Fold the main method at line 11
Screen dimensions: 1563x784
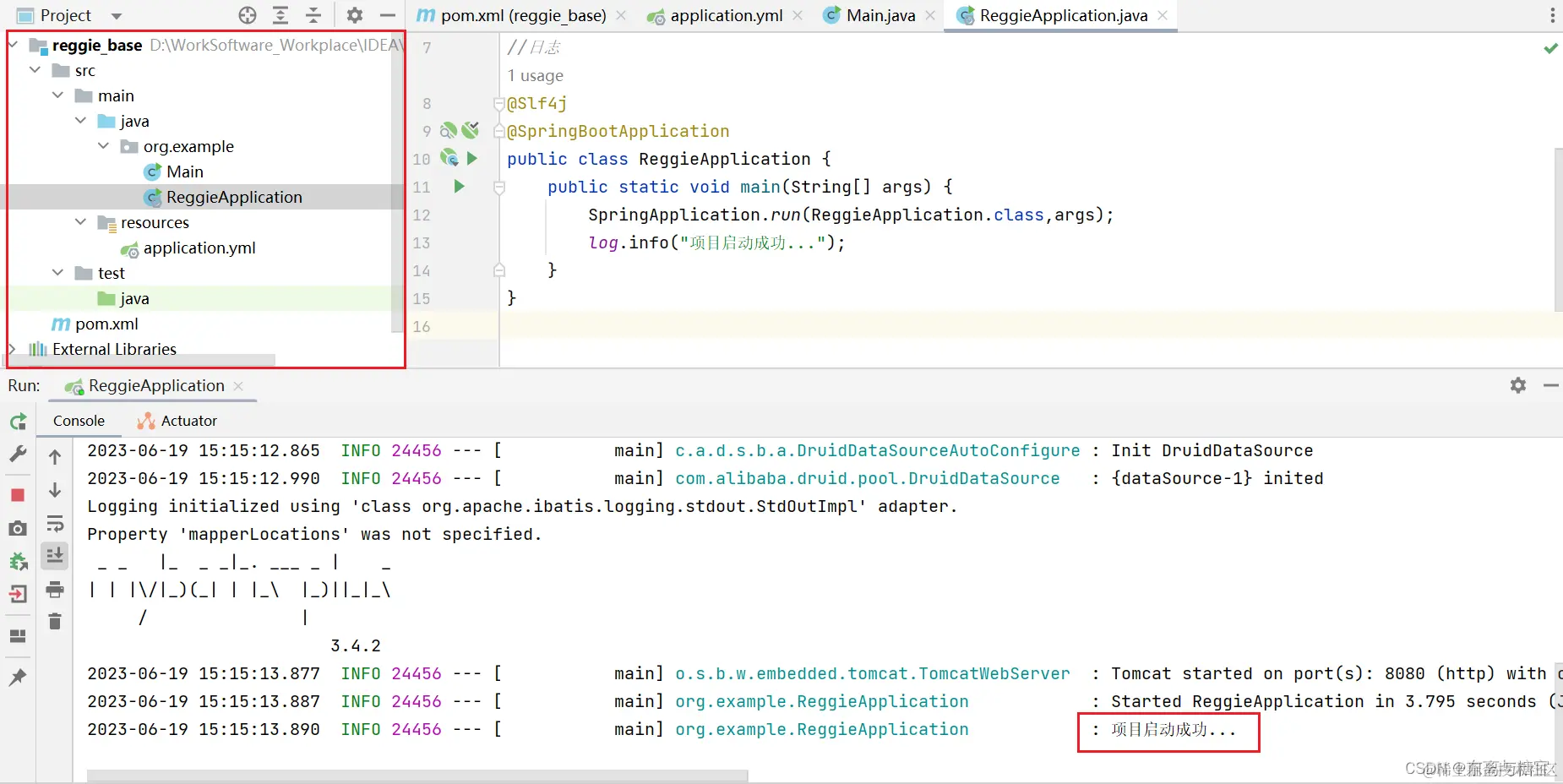tap(499, 187)
